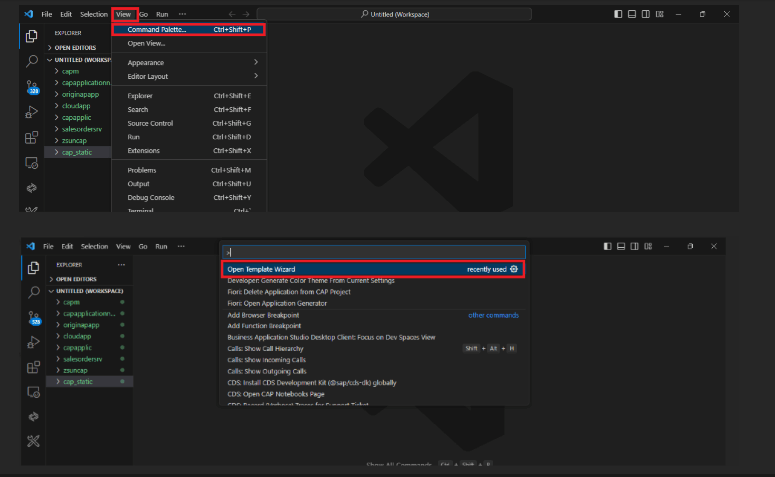The width and height of the screenshot is (775, 477).
Task: Run Calls: Show Incoming Calls command
Action: tap(373, 360)
